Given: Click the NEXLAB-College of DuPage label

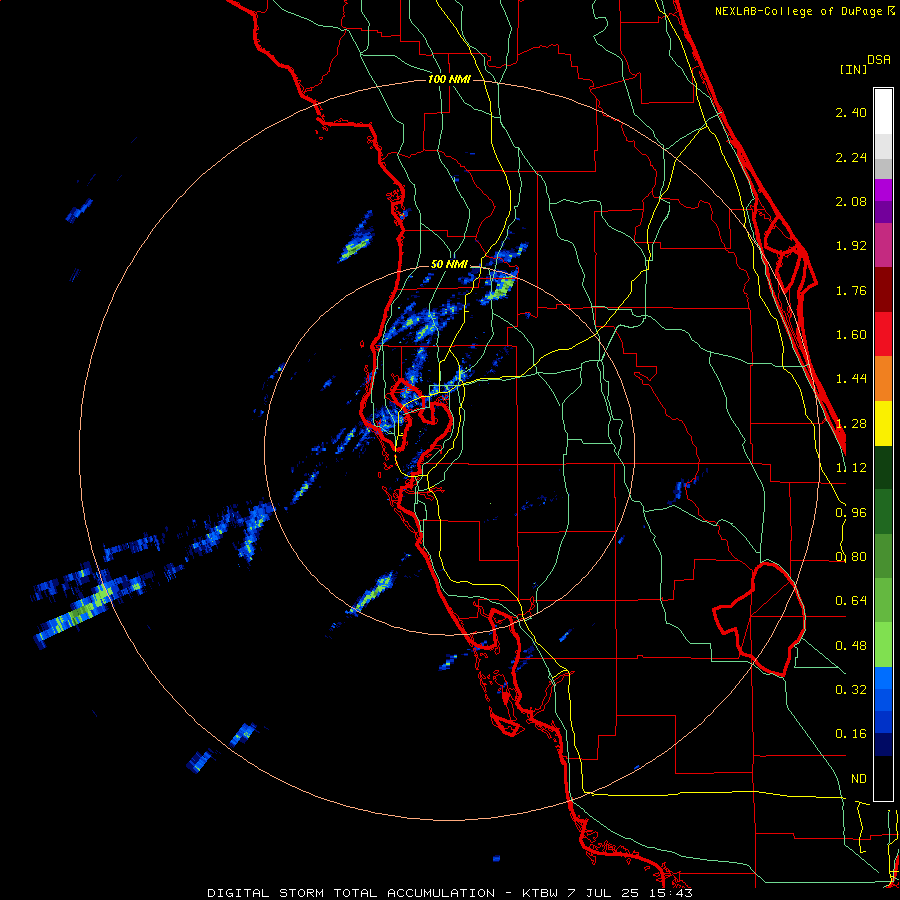Looking at the screenshot, I should [805, 11].
